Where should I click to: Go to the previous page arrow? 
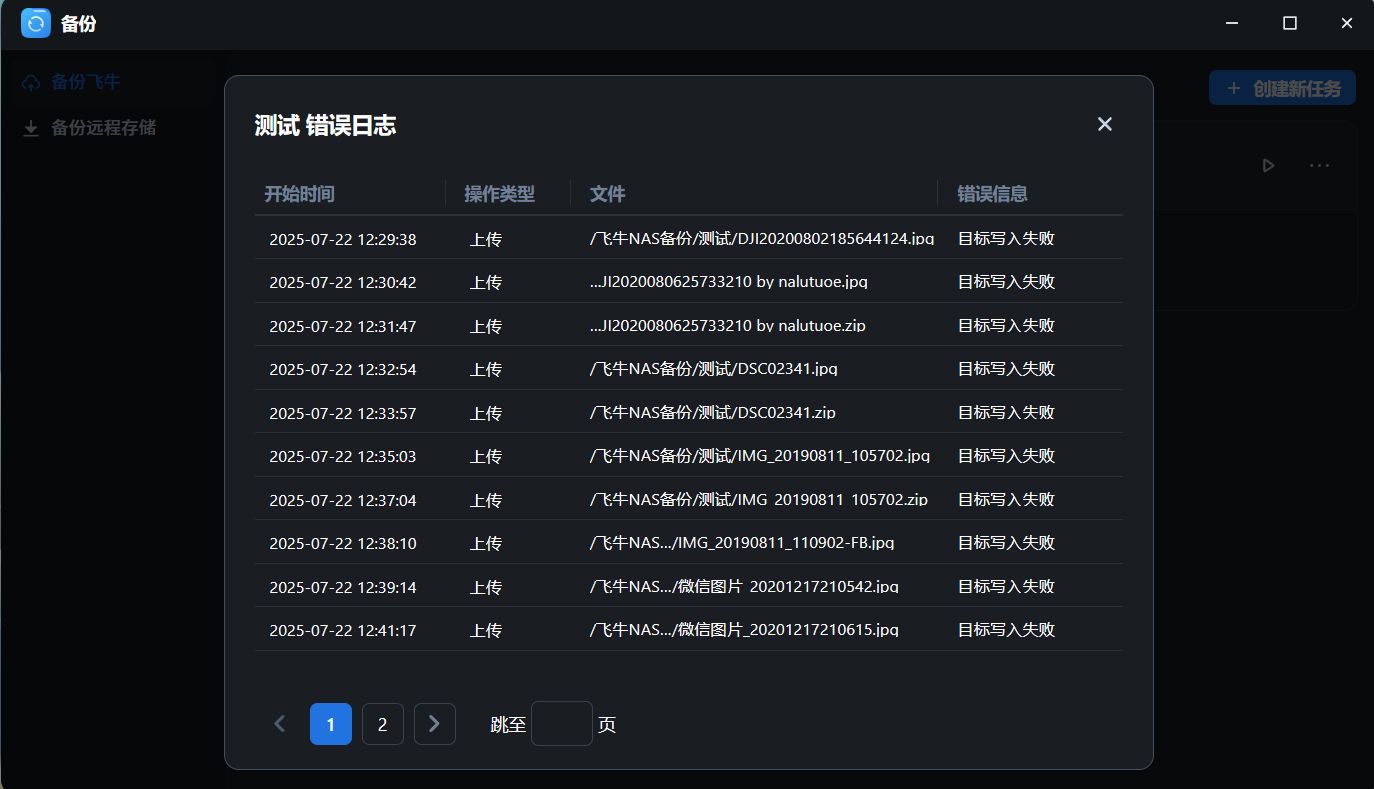tap(279, 724)
